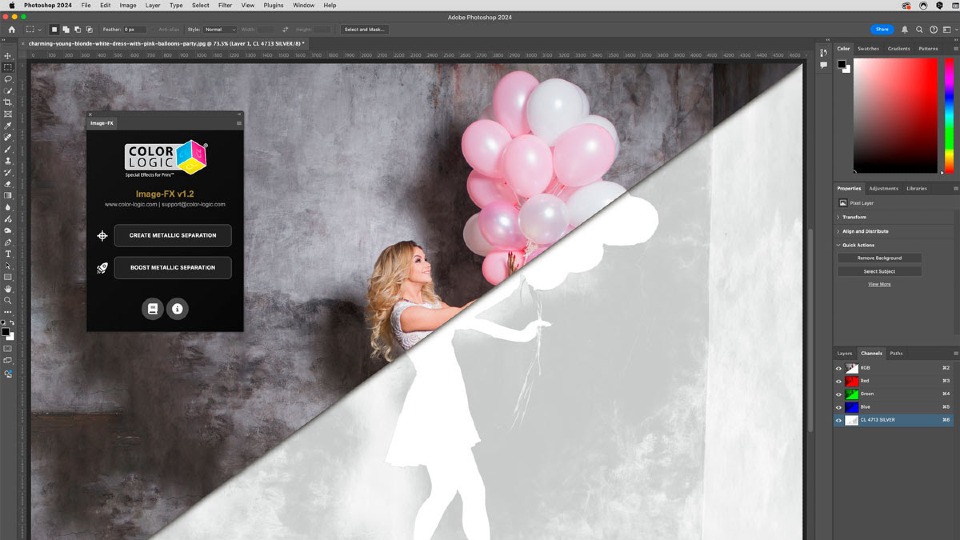
Task: Select the Zoom tool in toolbar
Action: [8, 300]
